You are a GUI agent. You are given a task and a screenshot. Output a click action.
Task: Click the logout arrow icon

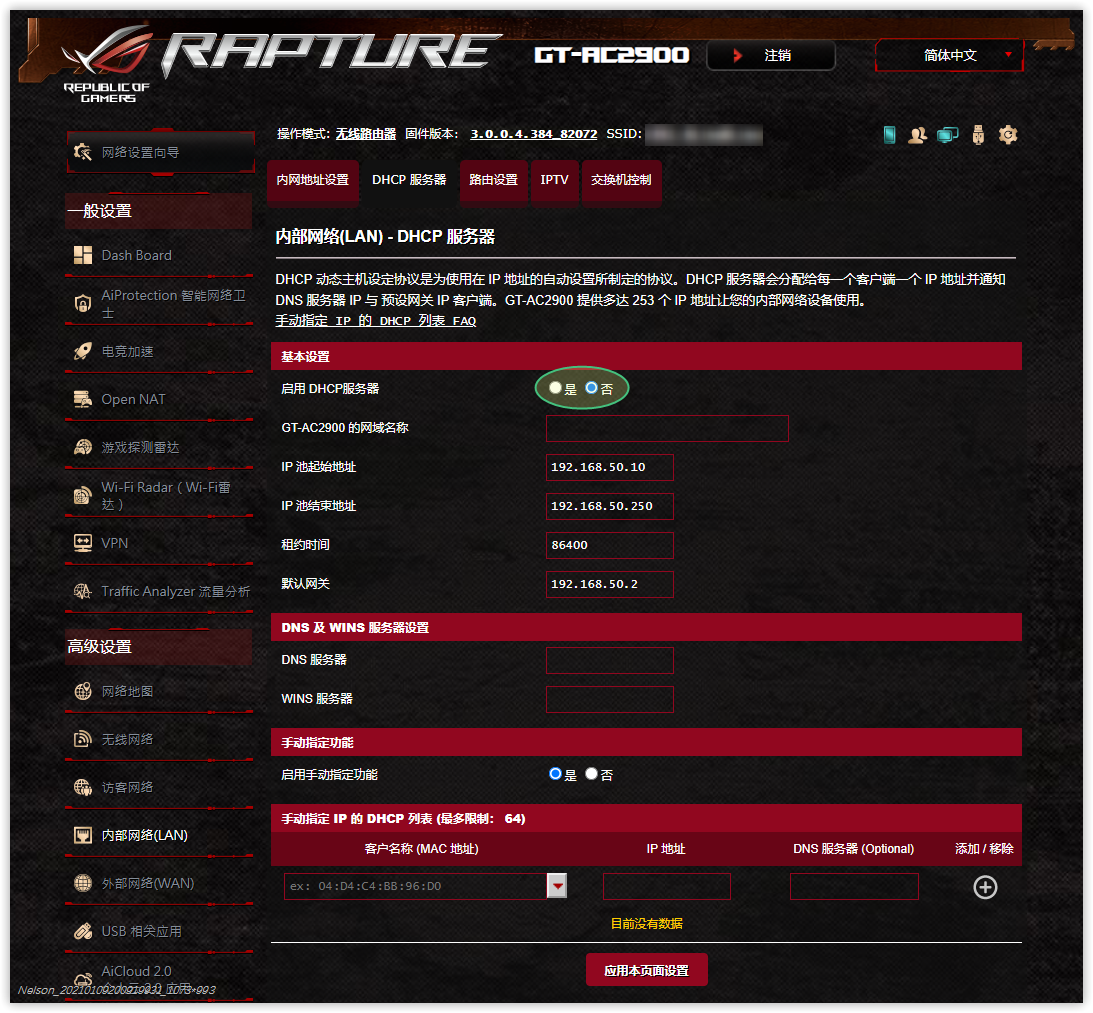[x=737, y=56]
